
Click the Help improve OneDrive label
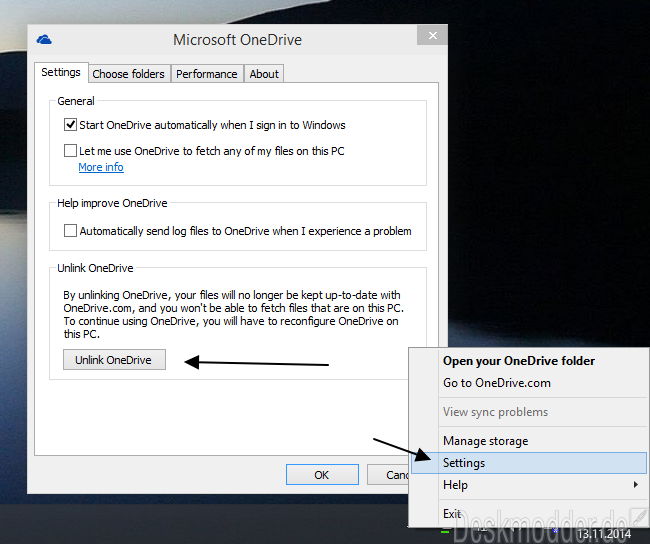coord(112,203)
